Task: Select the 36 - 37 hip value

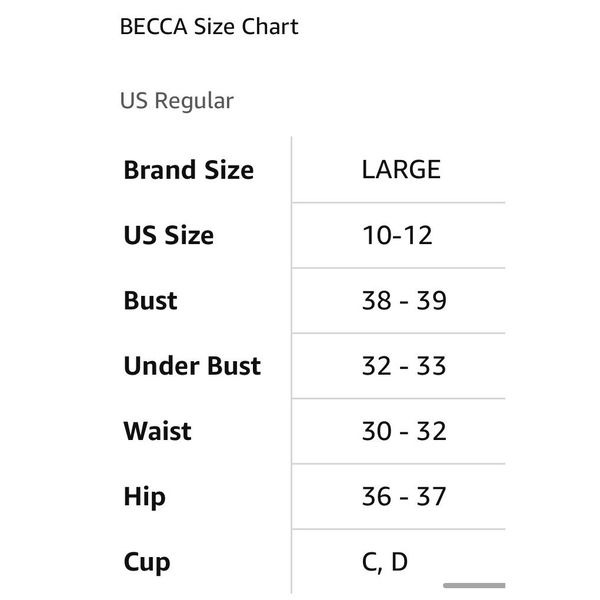Action: pos(404,497)
